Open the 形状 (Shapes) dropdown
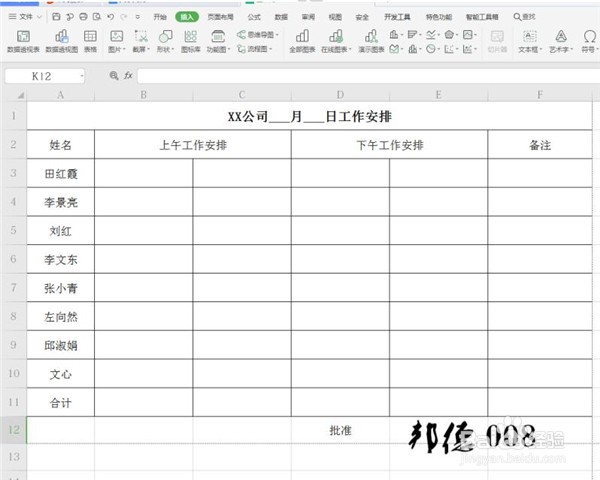This screenshot has height=480, width=600. pos(165,41)
